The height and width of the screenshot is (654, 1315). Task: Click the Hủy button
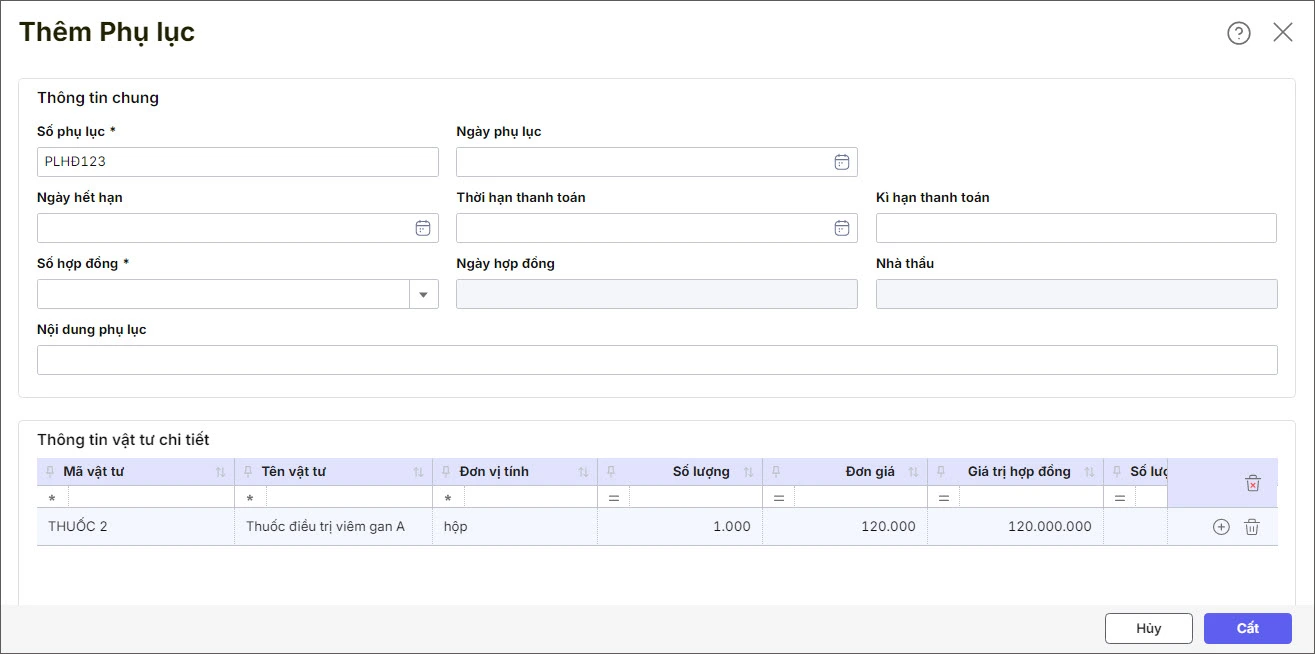pyautogui.click(x=1148, y=628)
